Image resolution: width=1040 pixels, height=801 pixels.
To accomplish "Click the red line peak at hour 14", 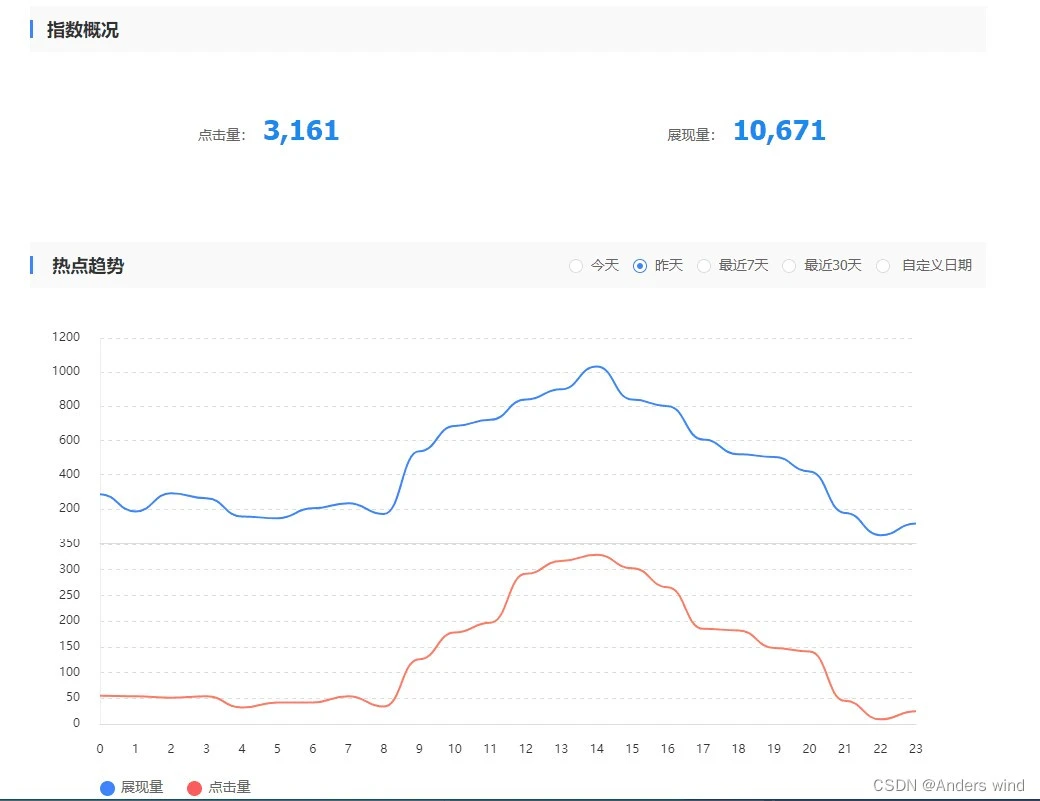I will point(597,555).
